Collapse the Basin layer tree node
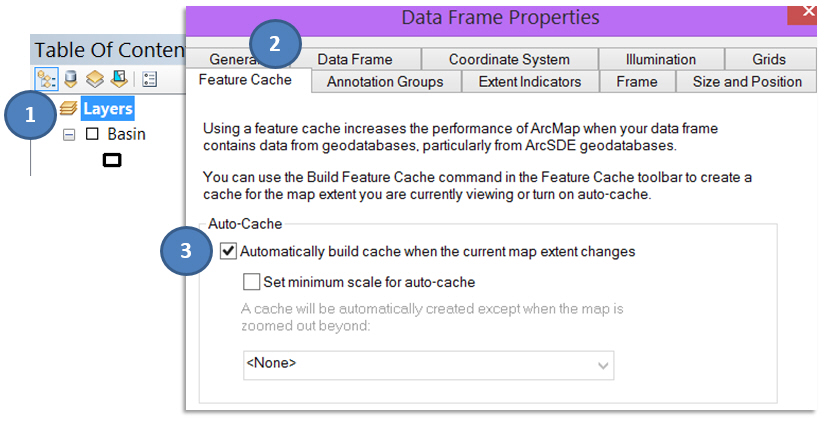The width and height of the screenshot is (838, 421). coord(69,134)
